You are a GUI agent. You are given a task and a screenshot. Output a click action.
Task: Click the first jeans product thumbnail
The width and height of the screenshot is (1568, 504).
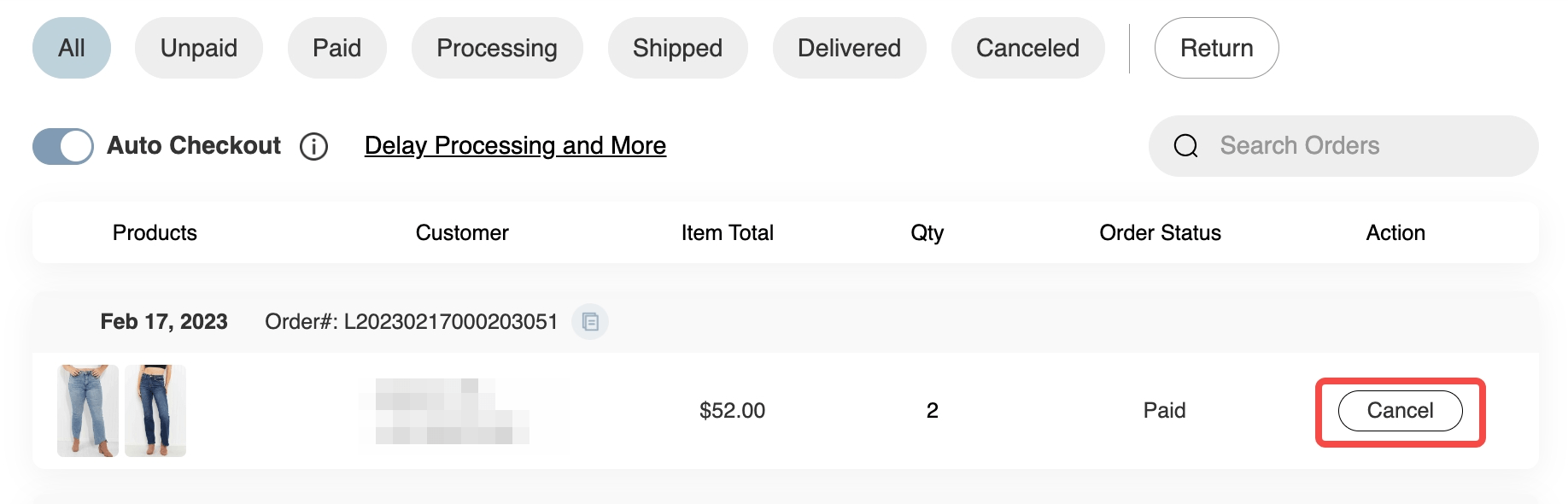point(87,410)
